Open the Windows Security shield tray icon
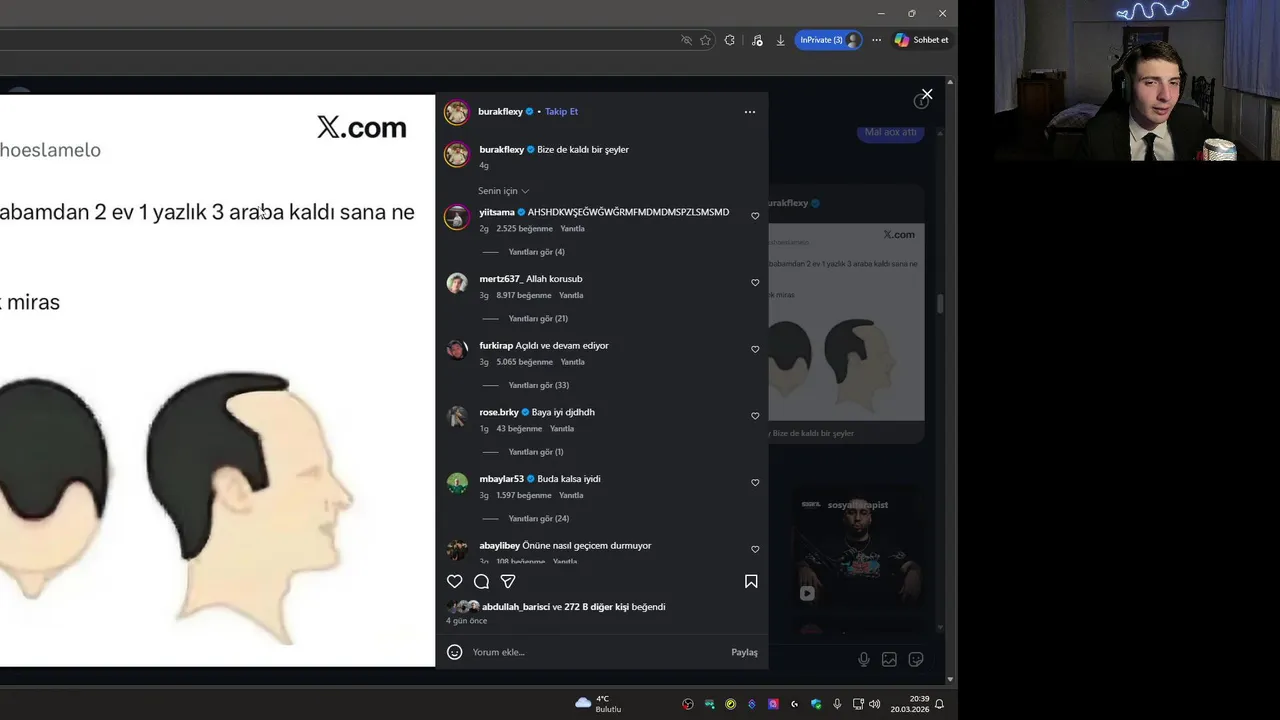The width and height of the screenshot is (1280, 720). [x=816, y=704]
